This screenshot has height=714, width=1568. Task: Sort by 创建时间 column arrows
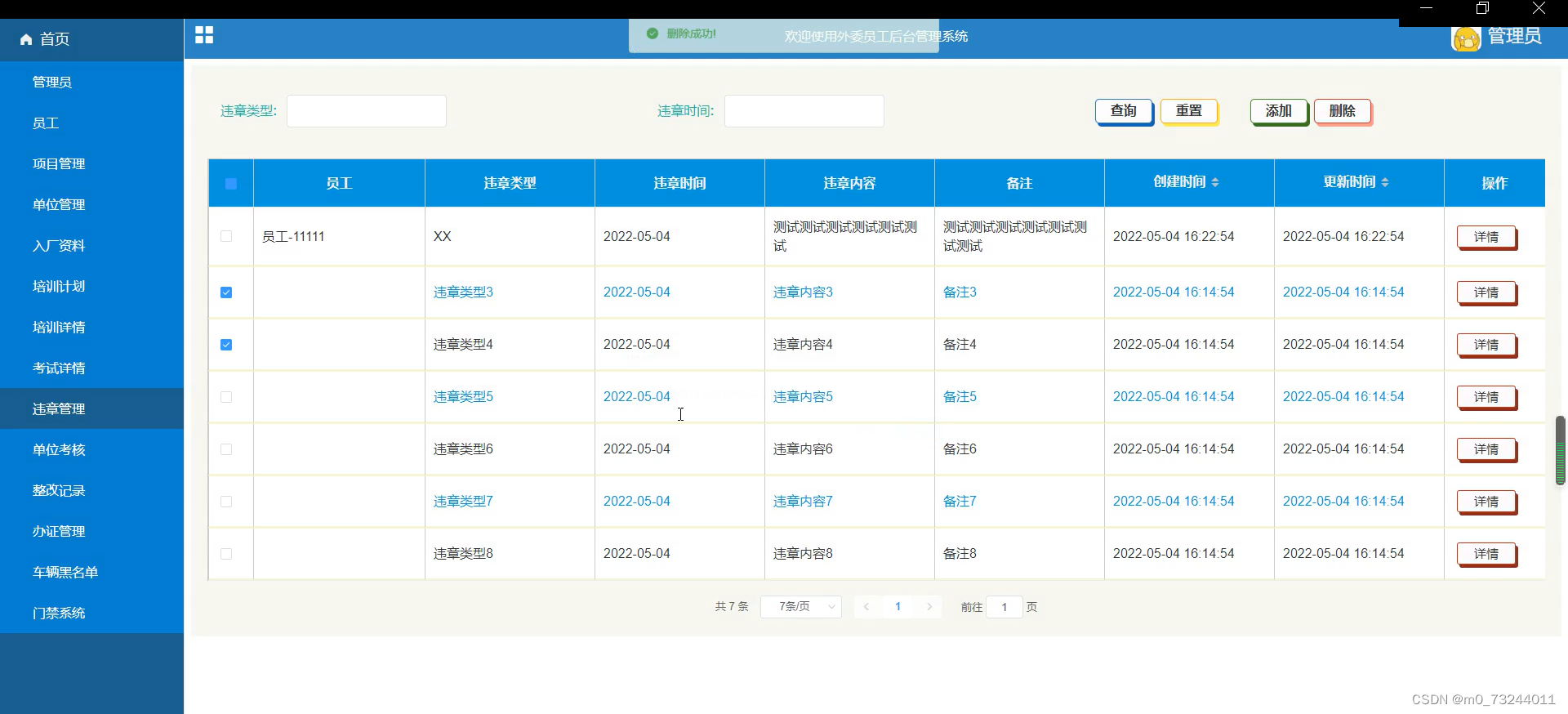1215,182
